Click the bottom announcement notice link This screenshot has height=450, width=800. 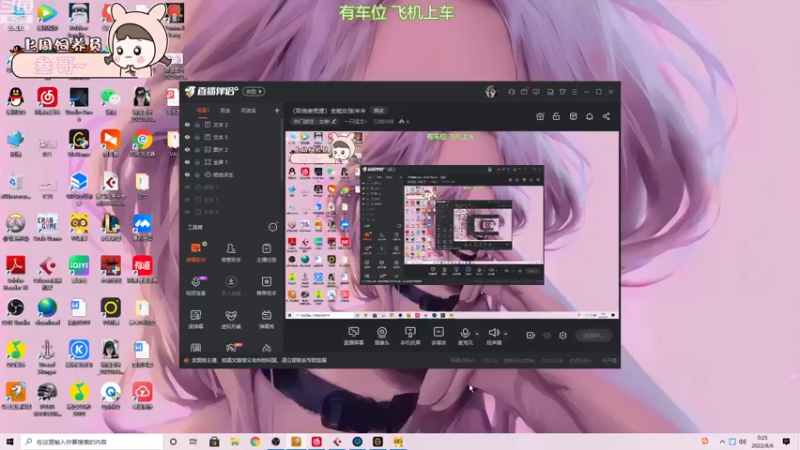(259, 360)
